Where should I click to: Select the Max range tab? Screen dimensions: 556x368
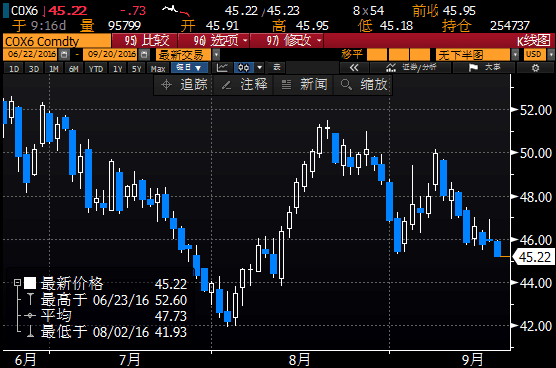(158, 68)
